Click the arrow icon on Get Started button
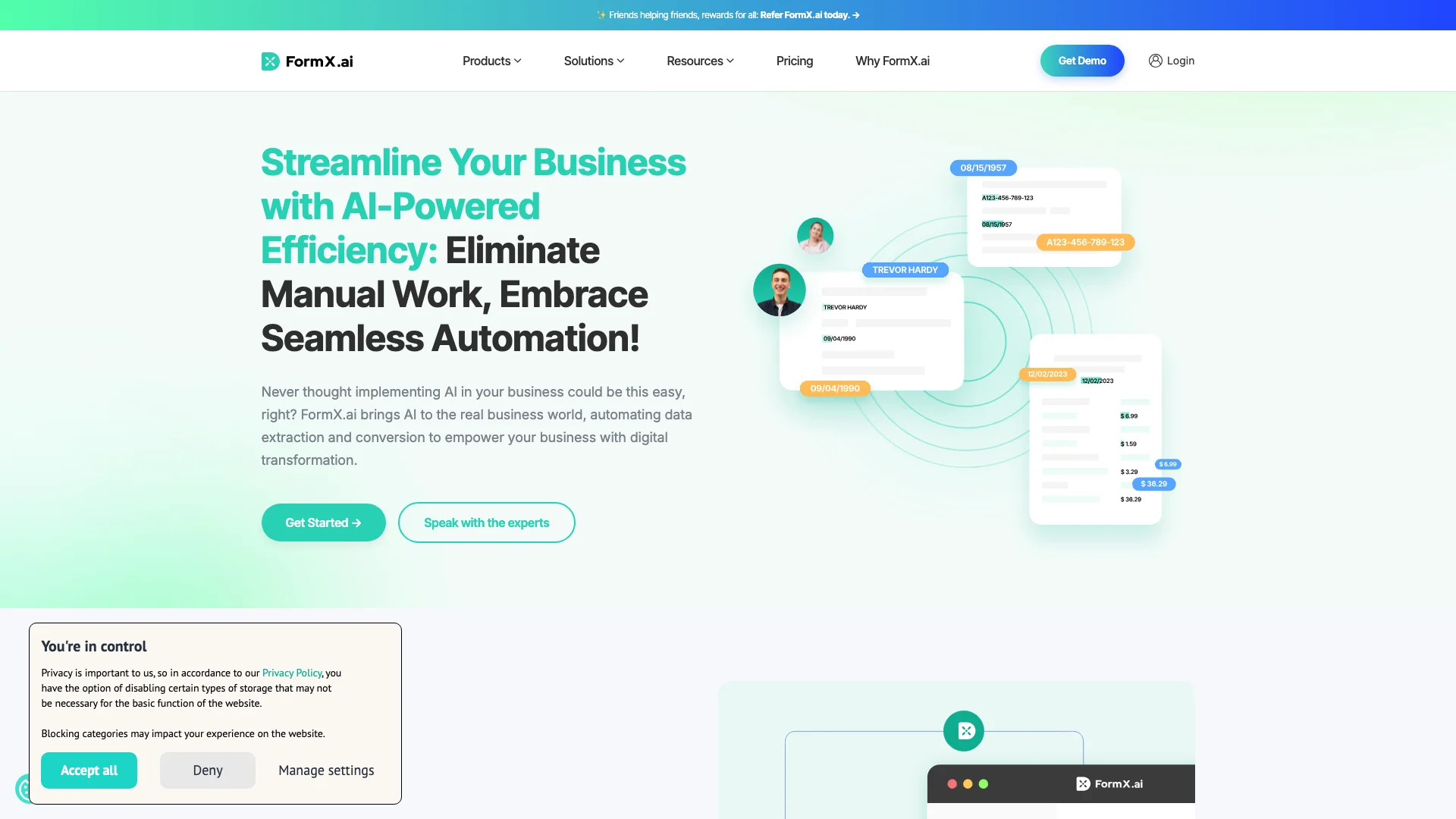The image size is (1456, 819). (357, 522)
